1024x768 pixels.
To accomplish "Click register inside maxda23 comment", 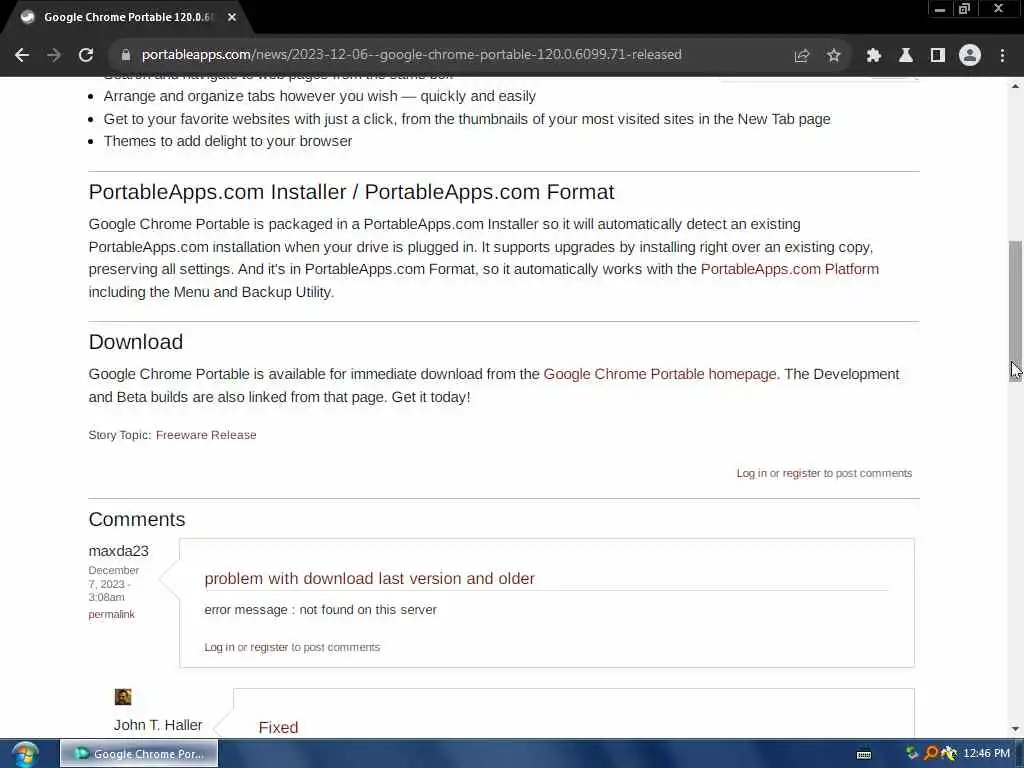I will [x=269, y=647].
